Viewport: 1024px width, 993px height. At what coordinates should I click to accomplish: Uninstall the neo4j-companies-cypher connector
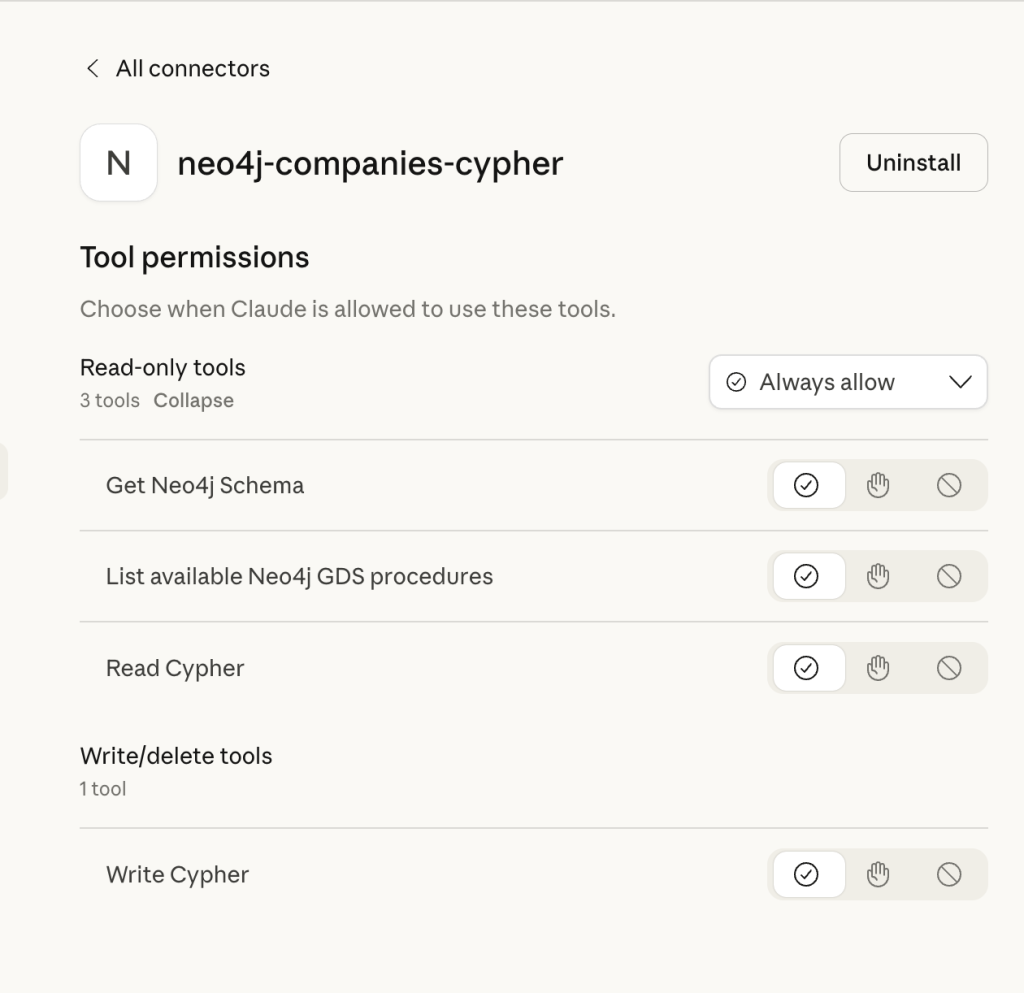912,162
